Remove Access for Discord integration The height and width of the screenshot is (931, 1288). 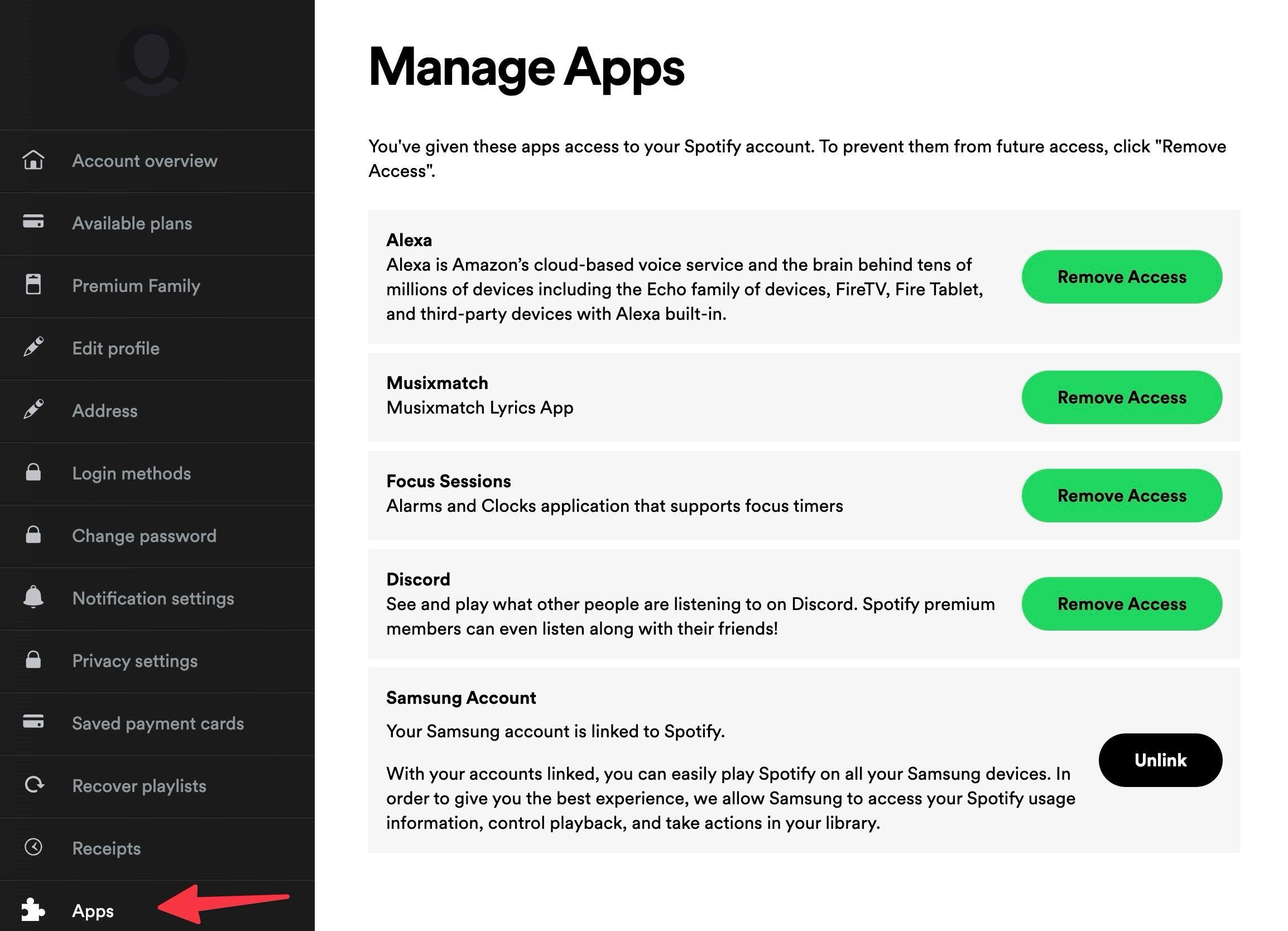(1122, 603)
